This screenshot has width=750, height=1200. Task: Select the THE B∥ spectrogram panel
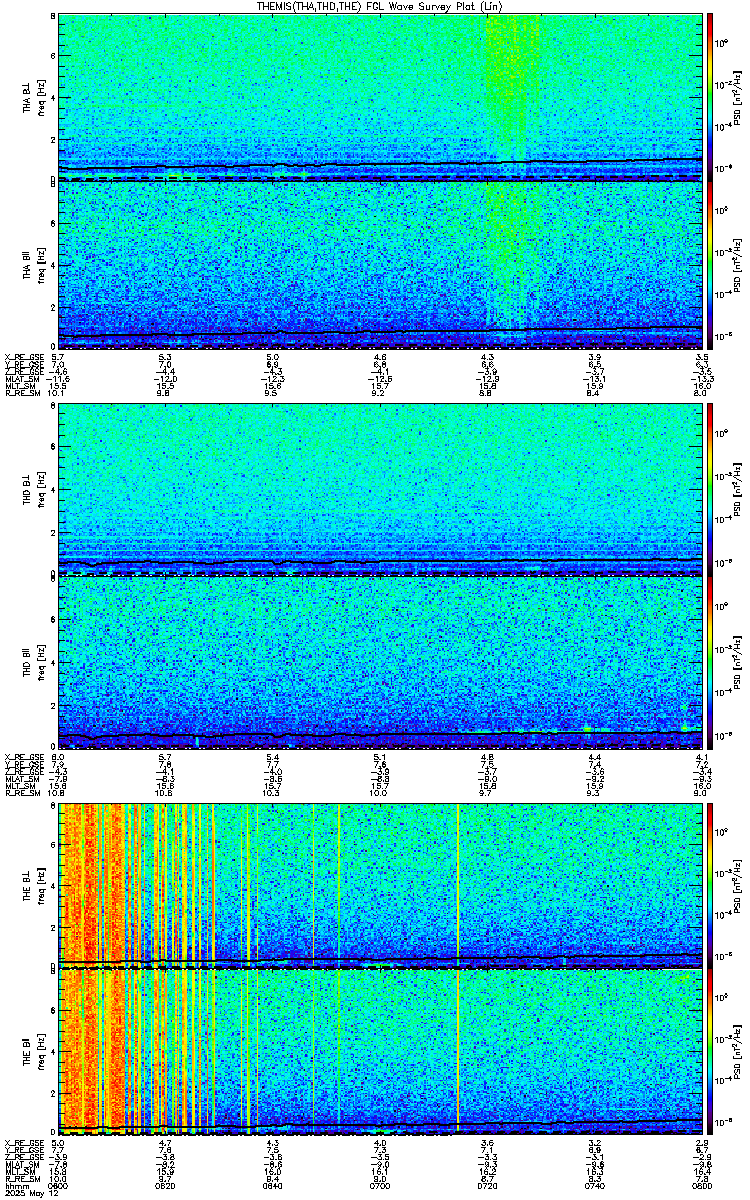(x=381, y=1052)
